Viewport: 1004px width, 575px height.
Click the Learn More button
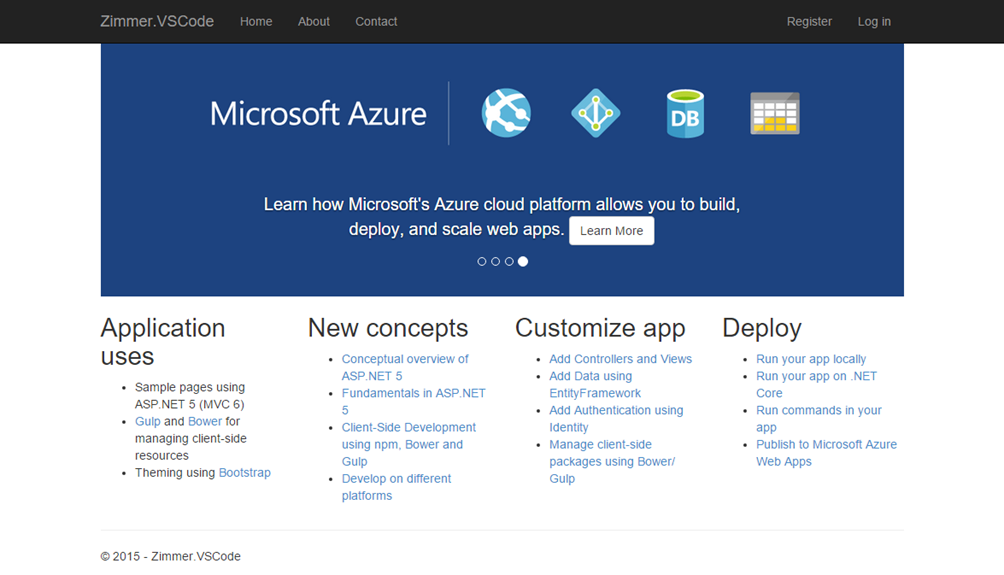[611, 231]
